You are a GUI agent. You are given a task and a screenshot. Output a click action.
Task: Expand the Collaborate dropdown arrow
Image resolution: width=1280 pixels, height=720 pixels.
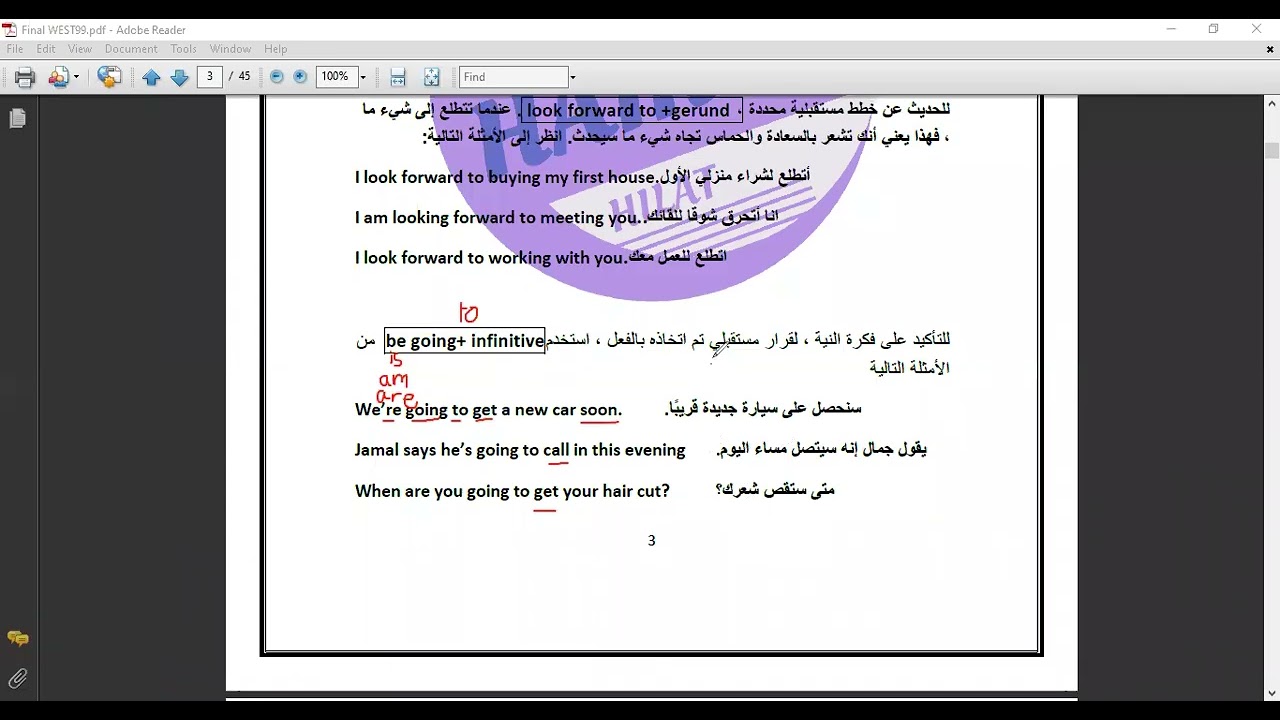click(x=76, y=77)
